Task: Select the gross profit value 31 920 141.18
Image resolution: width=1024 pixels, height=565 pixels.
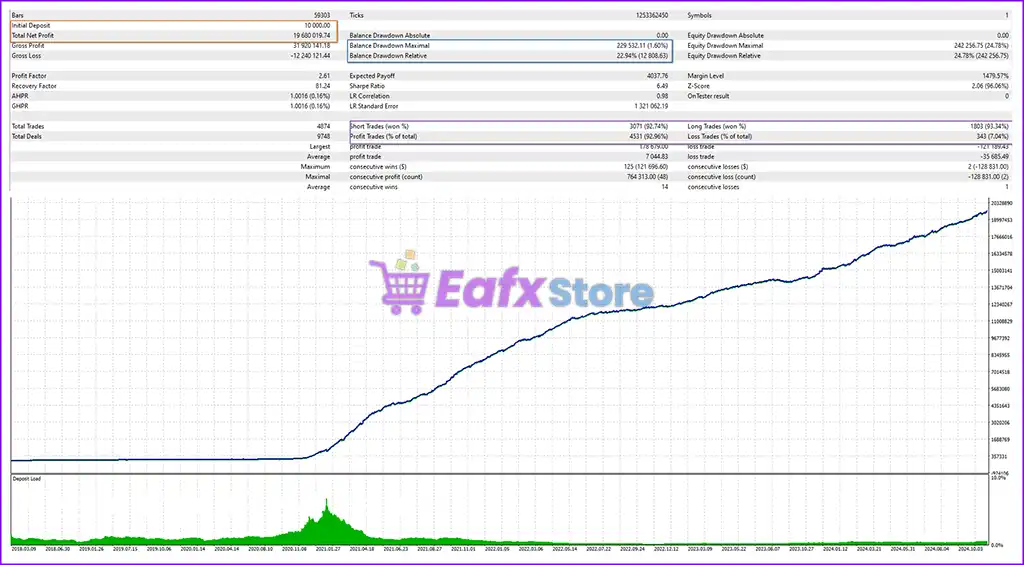Action: (x=312, y=46)
